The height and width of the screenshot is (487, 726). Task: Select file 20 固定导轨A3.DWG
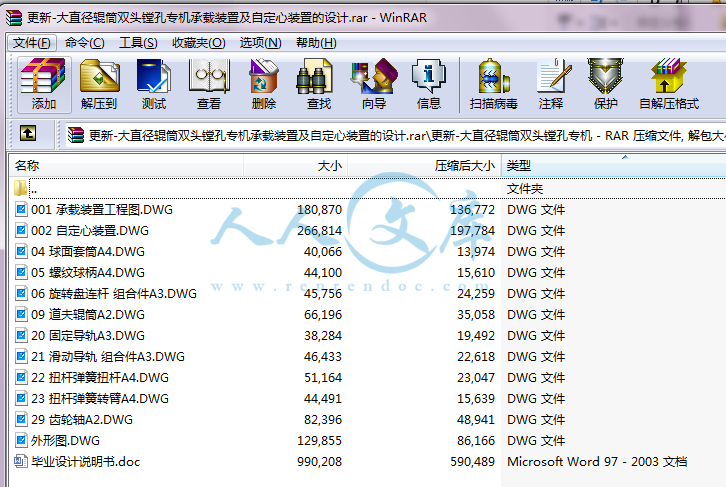tap(88, 336)
